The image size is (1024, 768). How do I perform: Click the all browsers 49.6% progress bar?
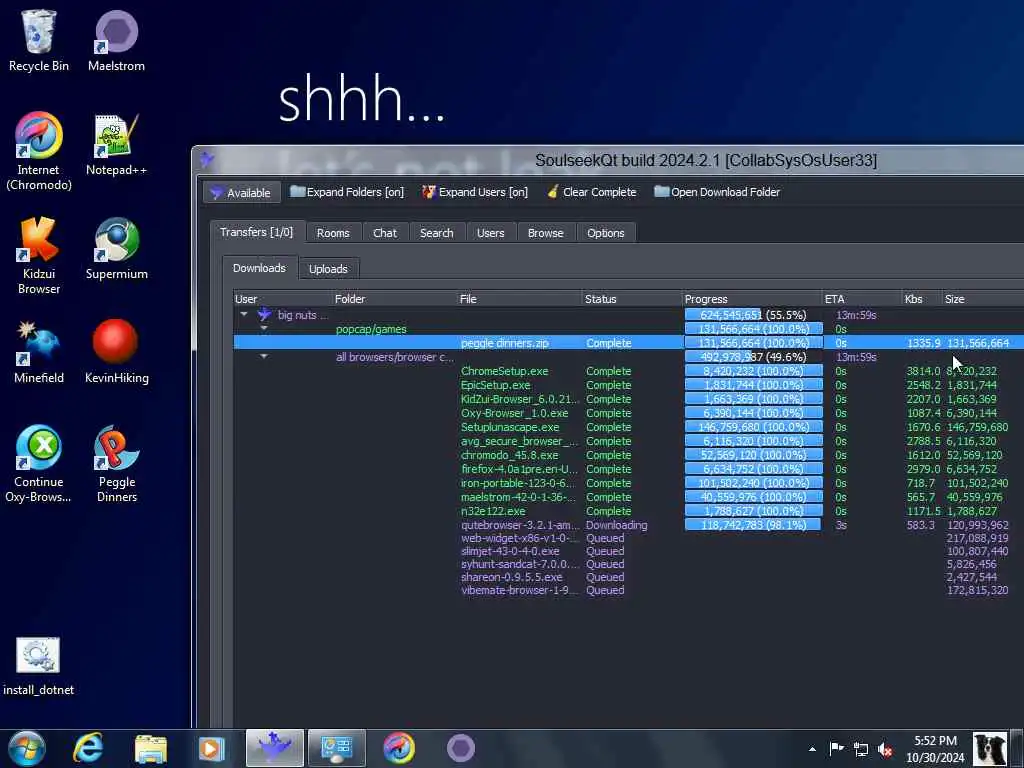(x=753, y=357)
